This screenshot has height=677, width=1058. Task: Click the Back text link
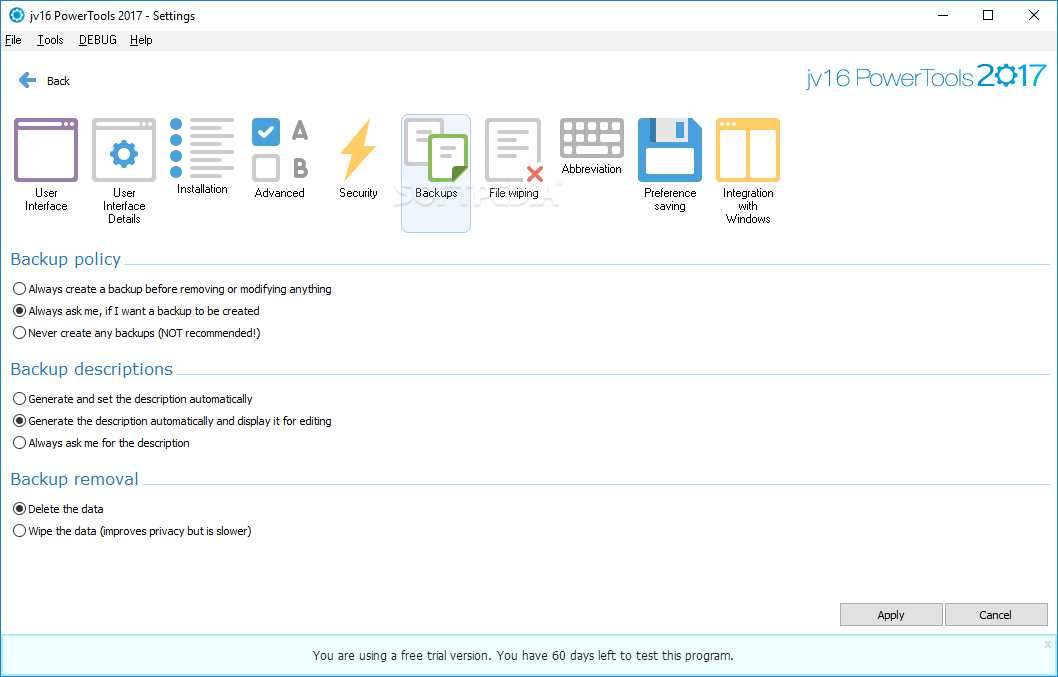(58, 81)
